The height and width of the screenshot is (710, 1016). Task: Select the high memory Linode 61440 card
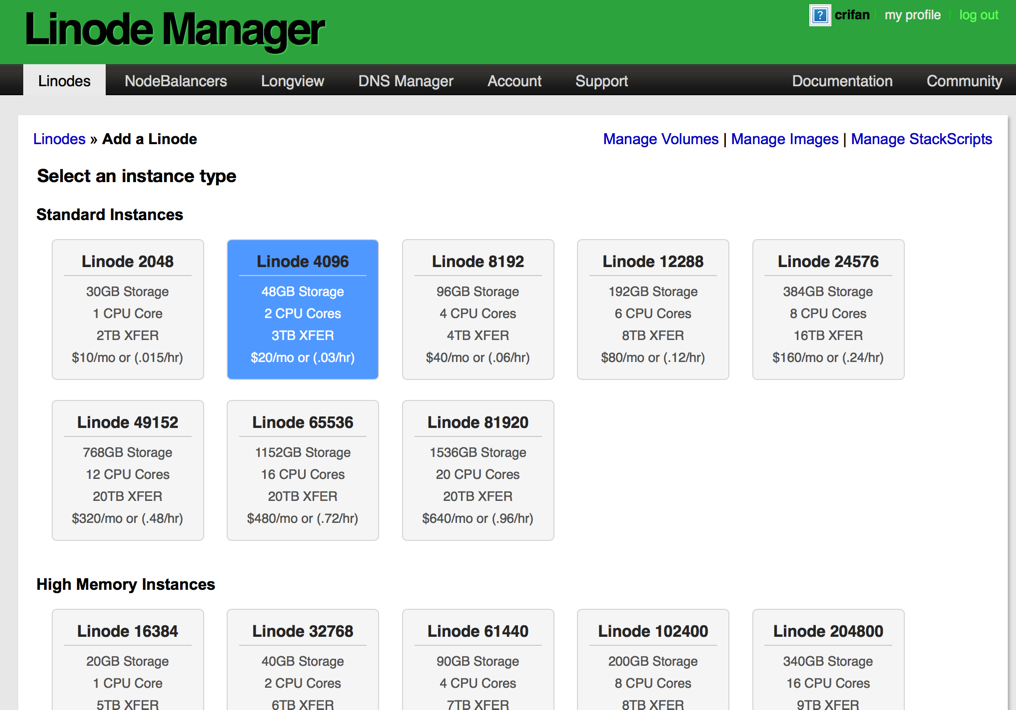click(478, 659)
